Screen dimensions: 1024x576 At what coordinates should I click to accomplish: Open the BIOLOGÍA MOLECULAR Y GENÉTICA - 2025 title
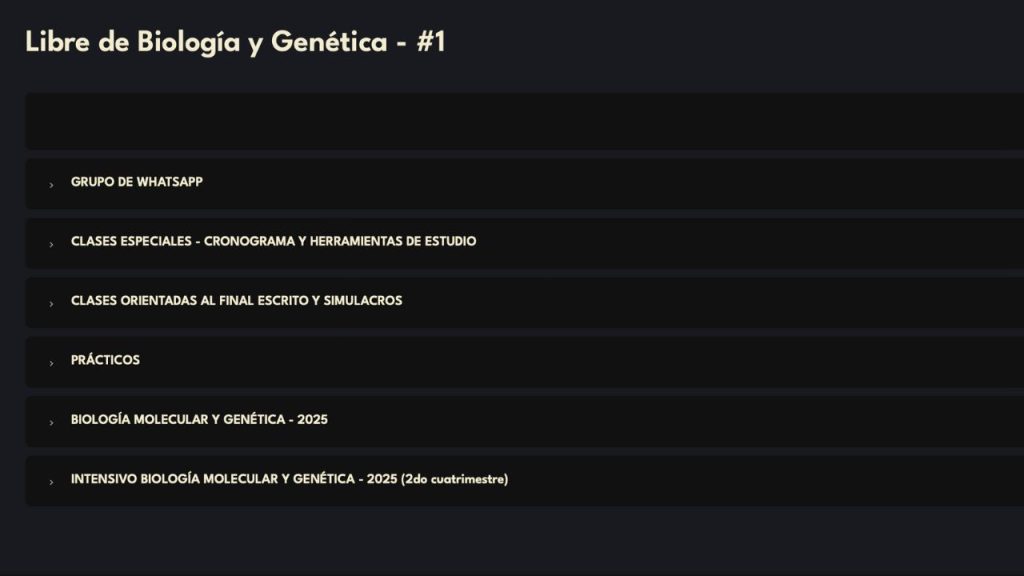(199, 419)
